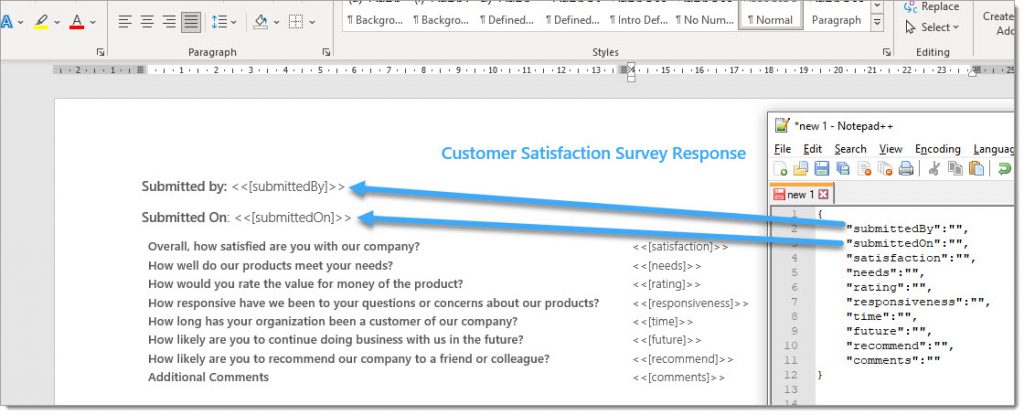Viewport: 1024px width, 415px height.
Task: Close the 'new 1' tab in Notepad++
Action: (824, 194)
